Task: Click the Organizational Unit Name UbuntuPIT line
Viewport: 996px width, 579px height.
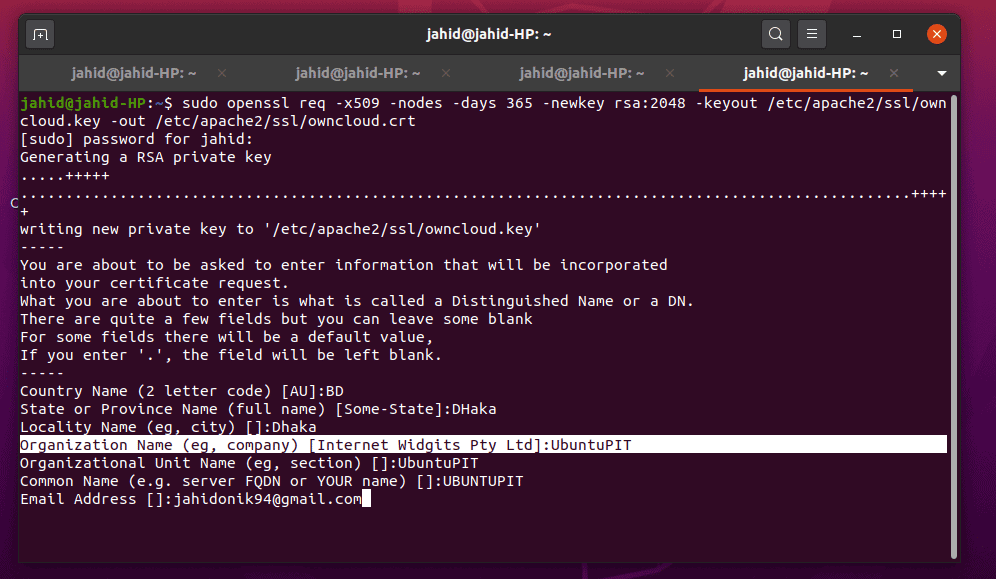Action: pos(249,463)
